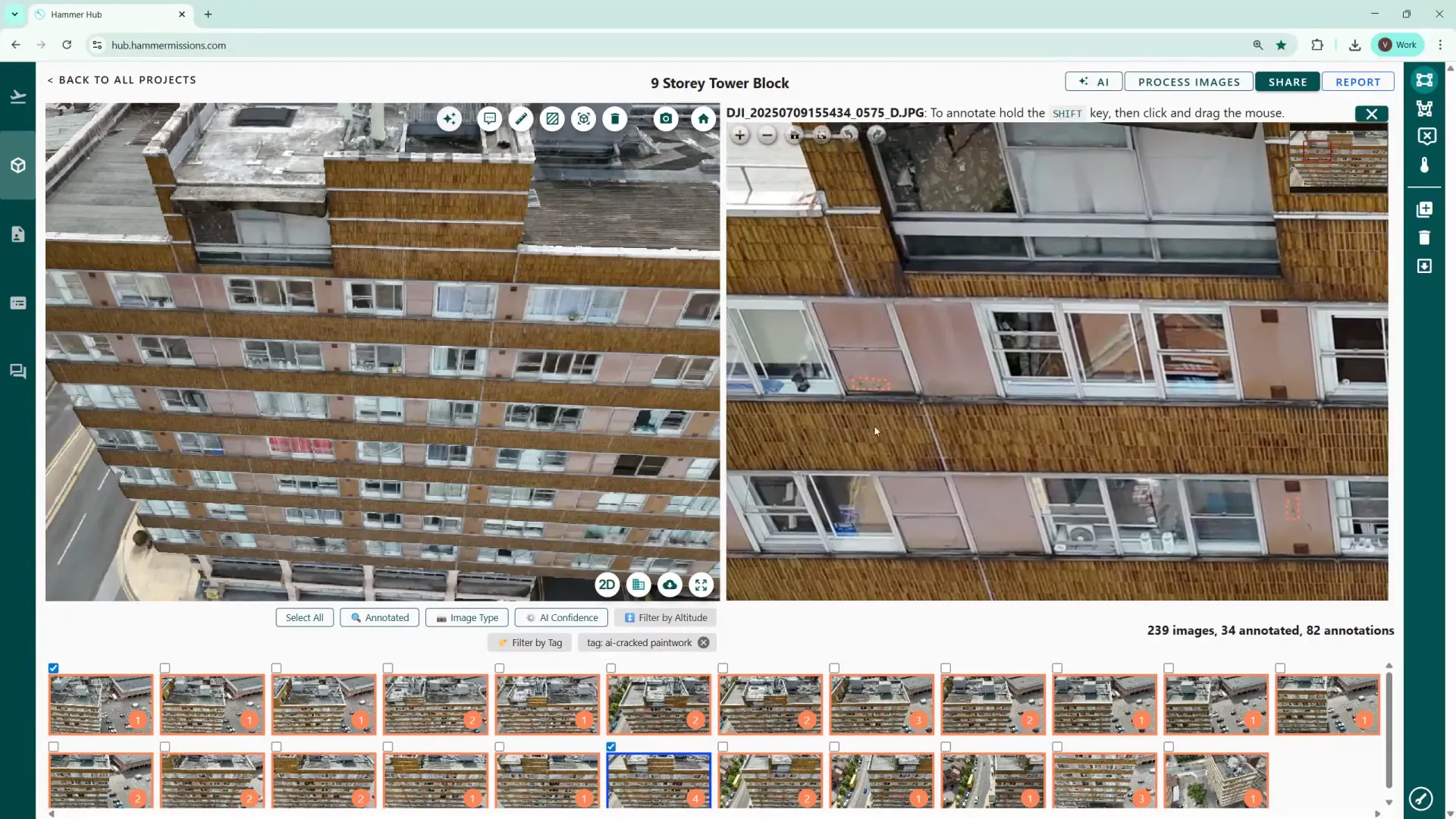Reset the 3D view with the home icon
Viewport: 1456px width, 819px height.
click(703, 119)
